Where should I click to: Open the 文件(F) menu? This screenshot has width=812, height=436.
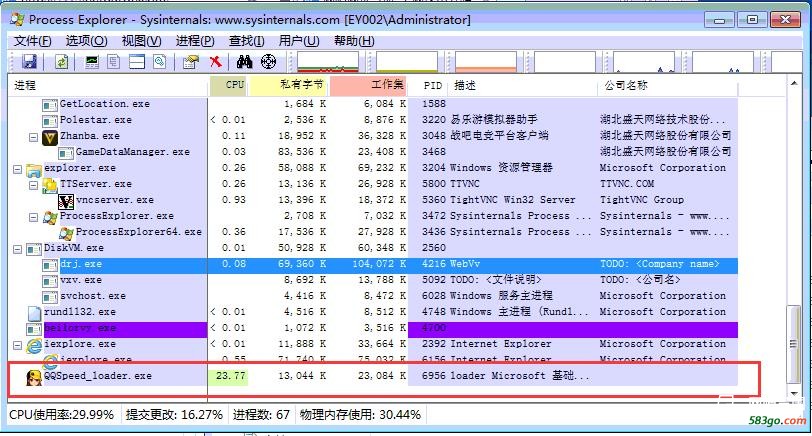[x=32, y=41]
